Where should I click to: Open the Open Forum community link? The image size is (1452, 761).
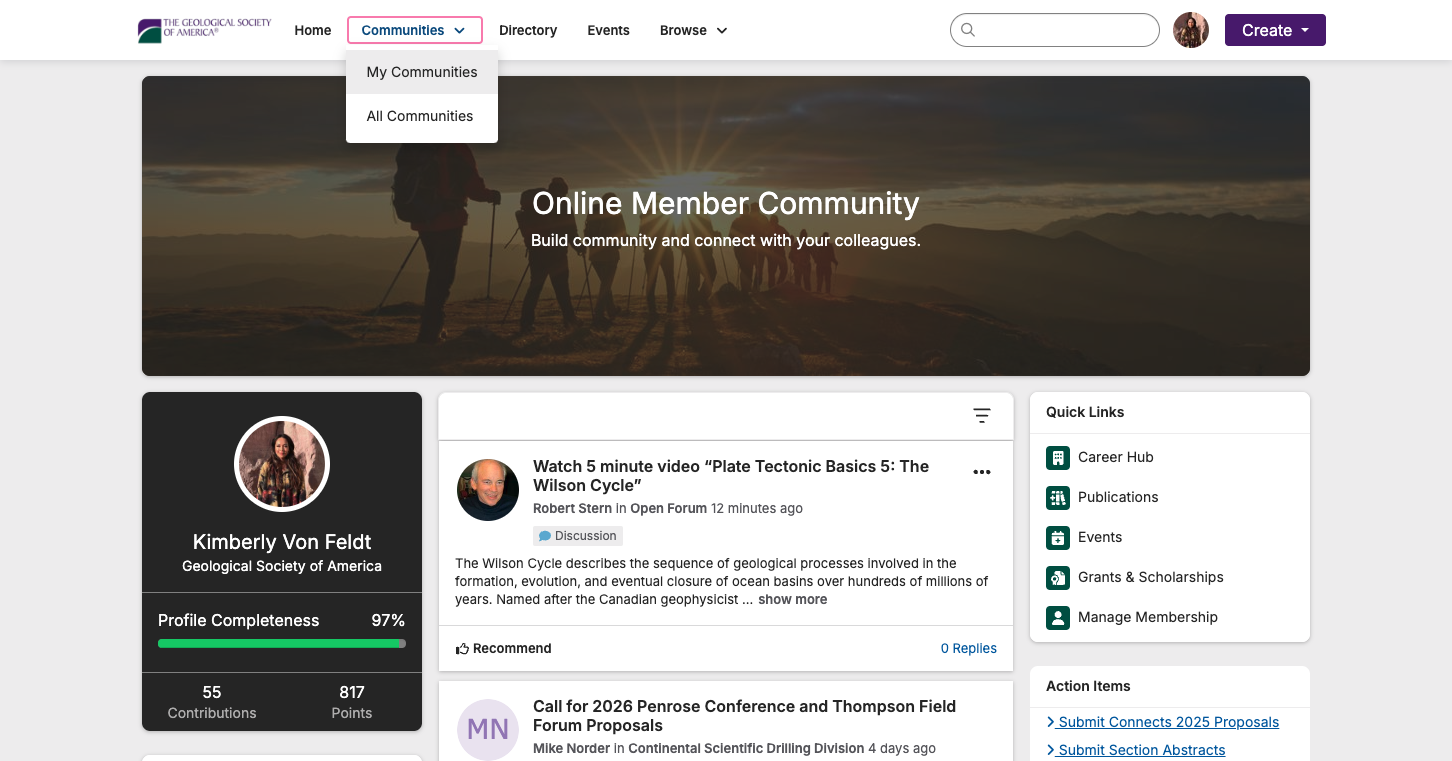(668, 508)
